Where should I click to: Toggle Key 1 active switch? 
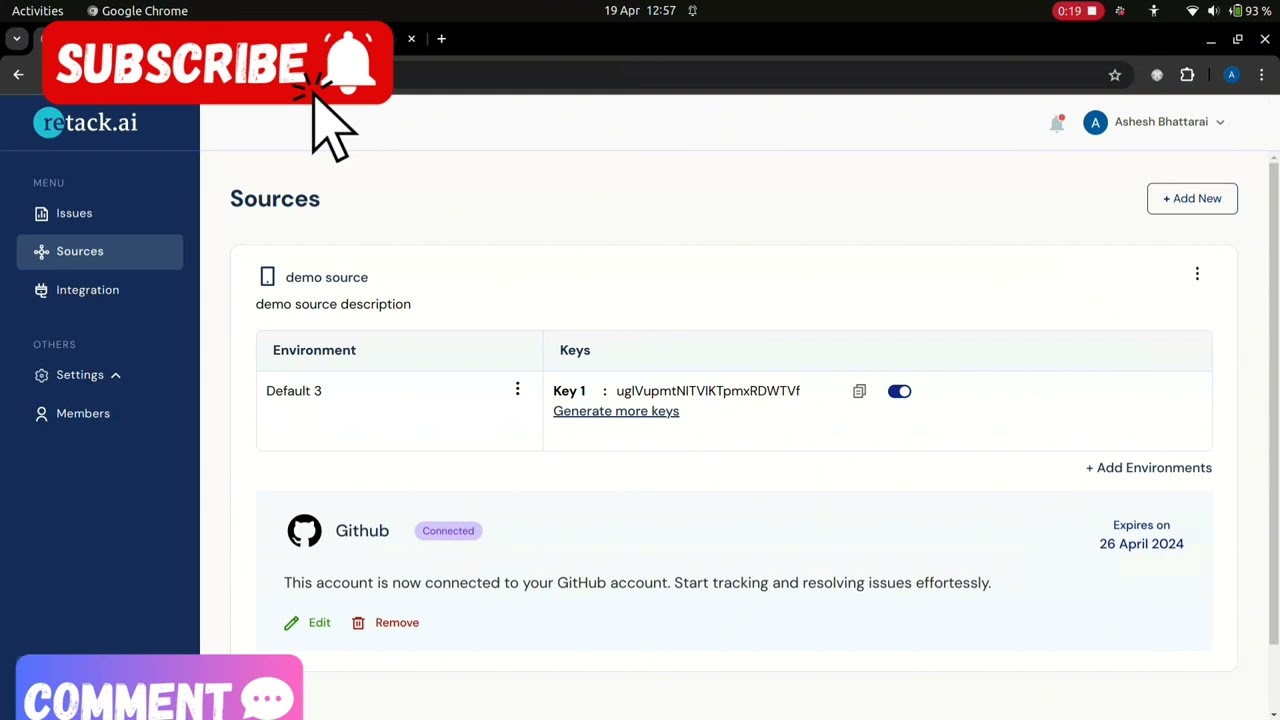tap(899, 391)
